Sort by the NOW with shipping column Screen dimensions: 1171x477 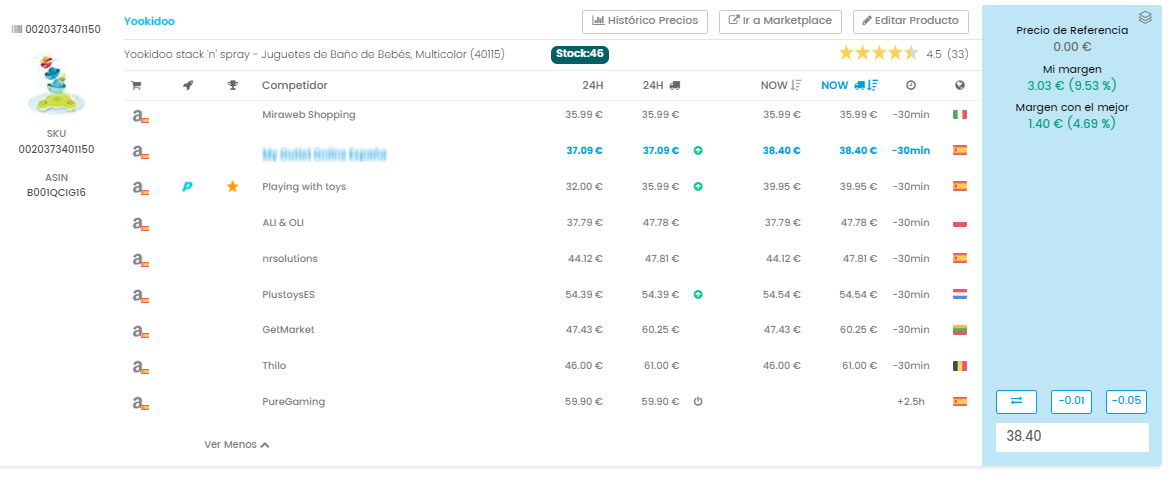click(849, 86)
